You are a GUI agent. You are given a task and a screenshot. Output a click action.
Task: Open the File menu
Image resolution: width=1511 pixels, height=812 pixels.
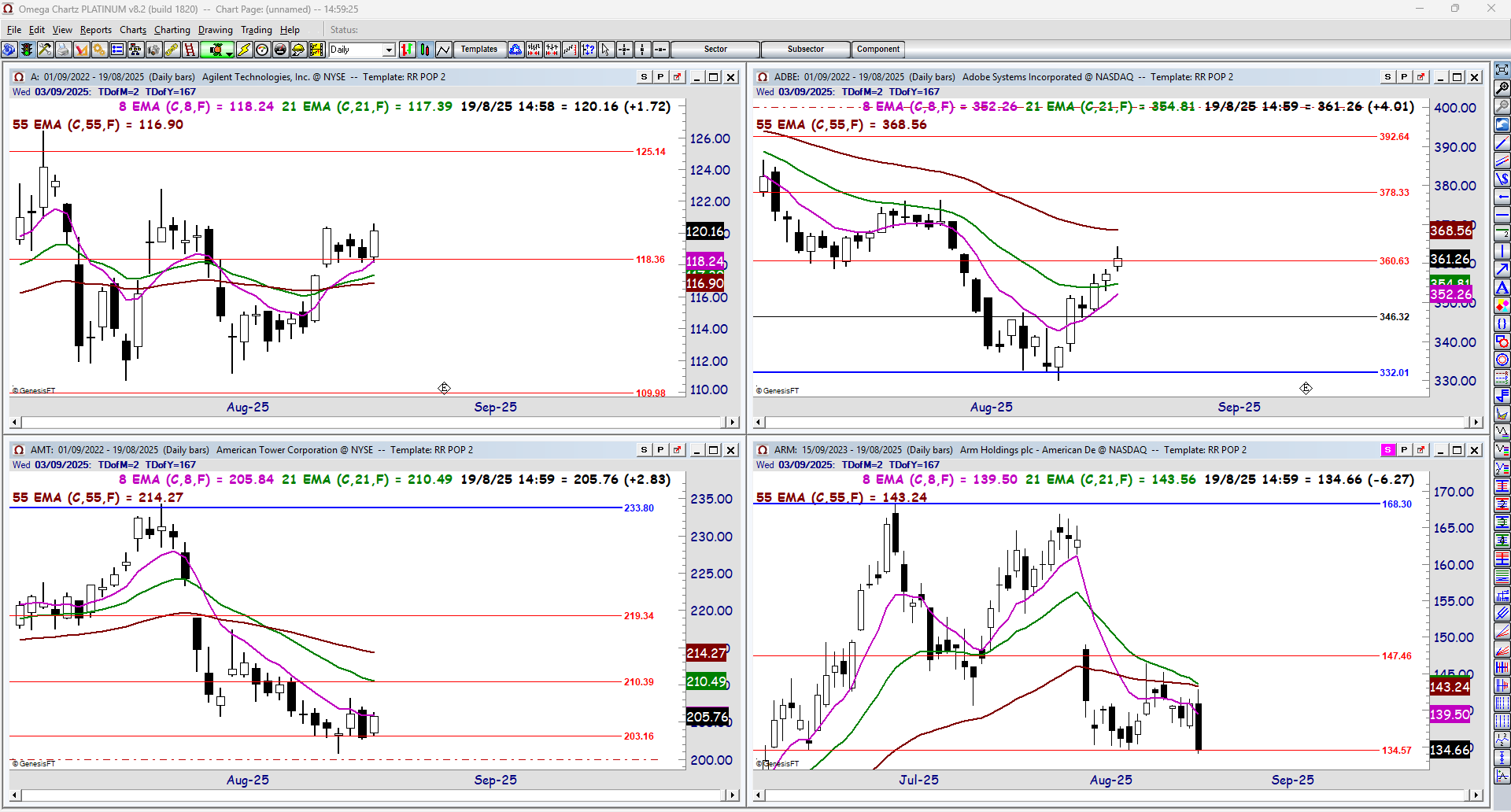pos(14,30)
